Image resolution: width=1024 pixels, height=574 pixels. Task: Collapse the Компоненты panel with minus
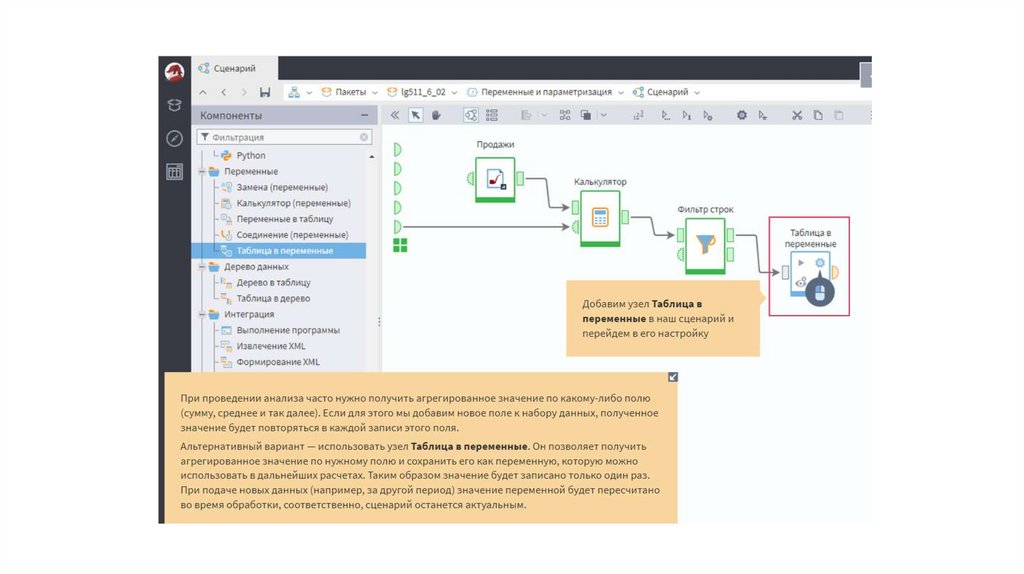click(364, 115)
